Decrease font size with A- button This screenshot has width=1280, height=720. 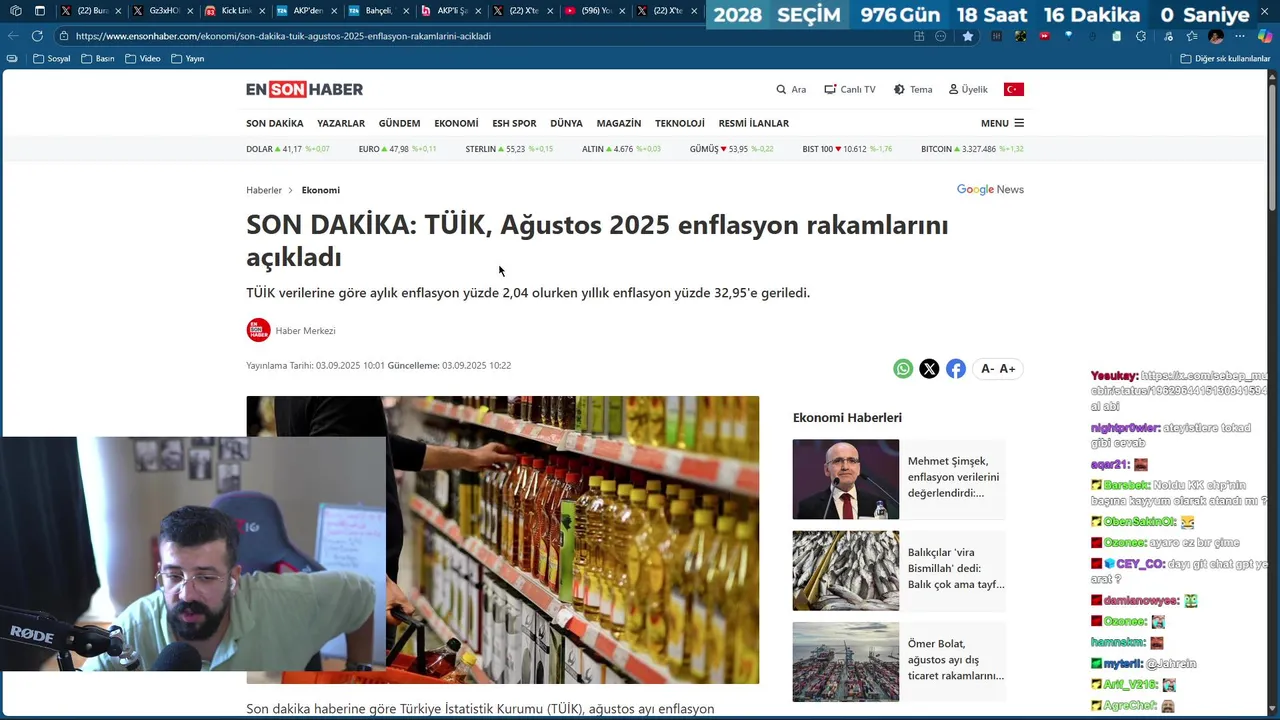(x=987, y=369)
